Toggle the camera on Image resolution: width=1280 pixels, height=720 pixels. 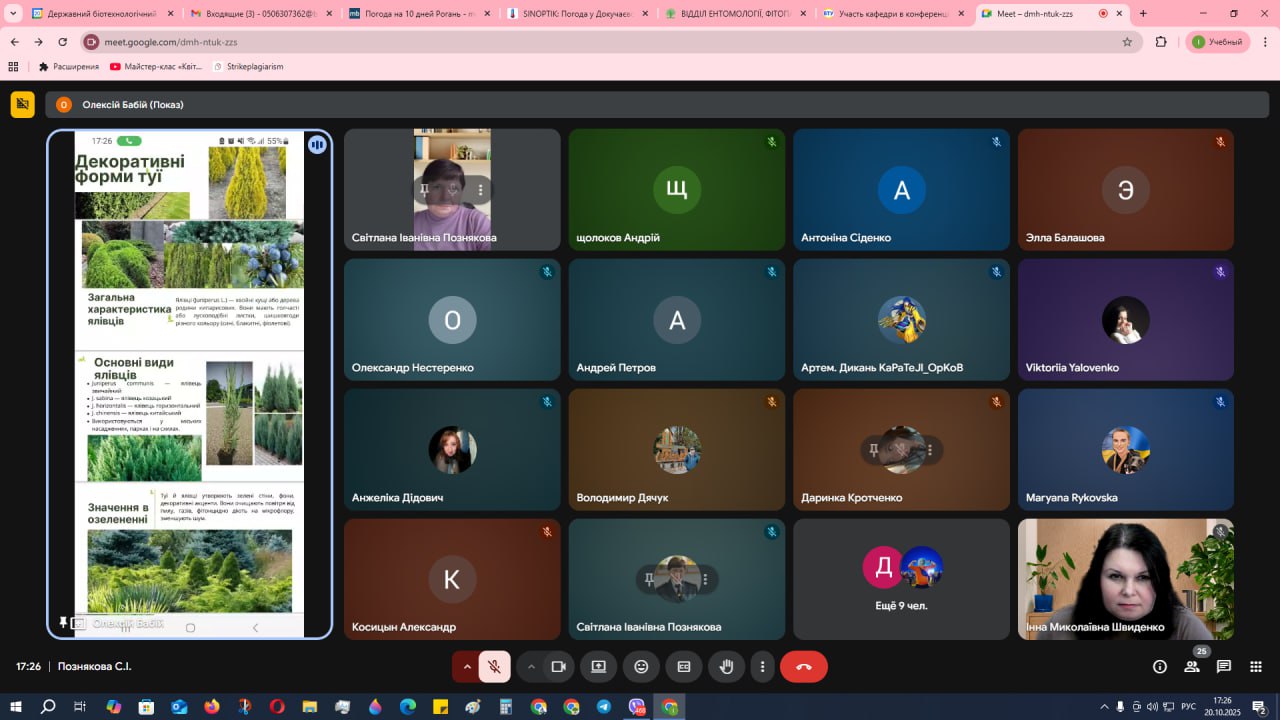pos(559,667)
